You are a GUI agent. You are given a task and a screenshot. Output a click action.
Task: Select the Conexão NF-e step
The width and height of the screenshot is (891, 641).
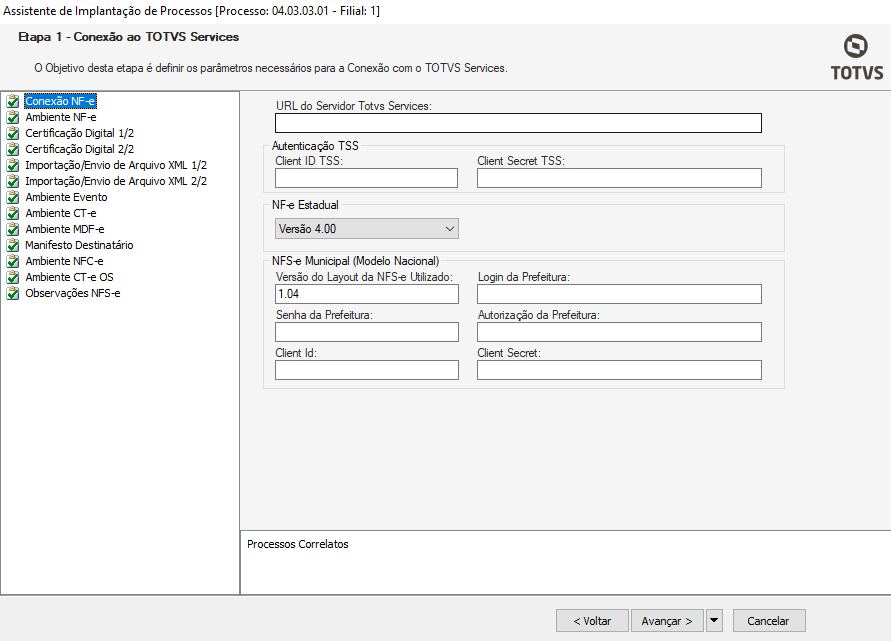60,101
